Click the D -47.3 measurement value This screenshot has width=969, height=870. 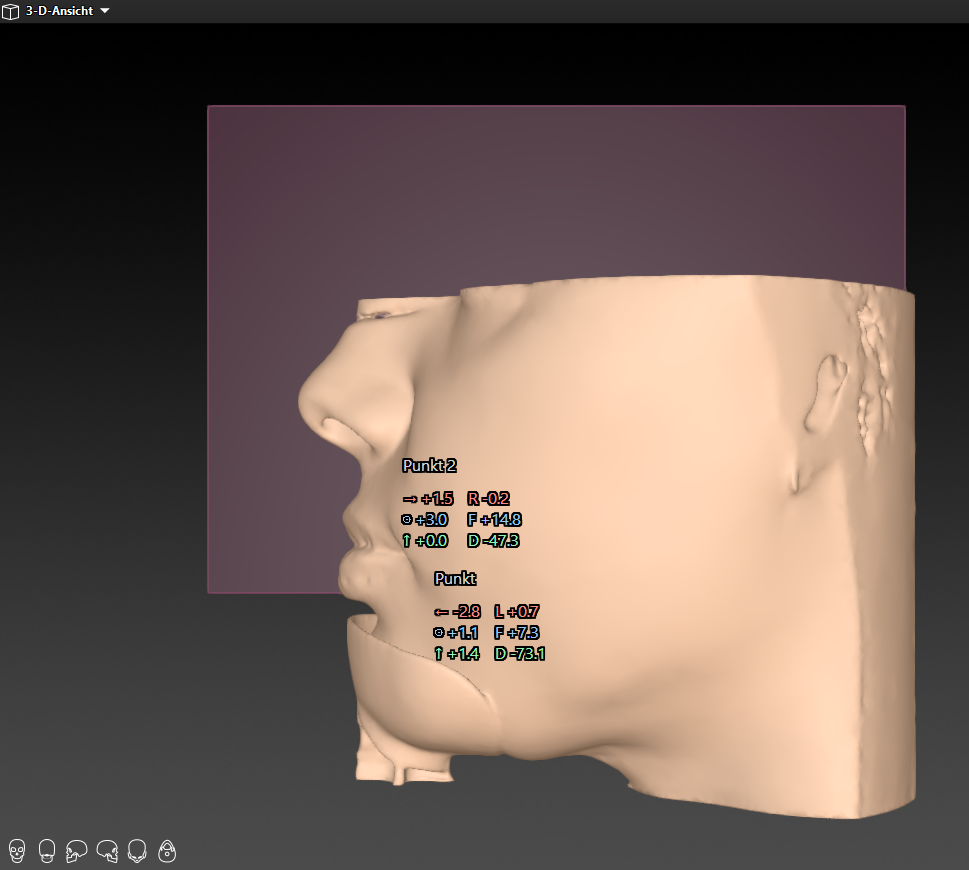point(493,541)
